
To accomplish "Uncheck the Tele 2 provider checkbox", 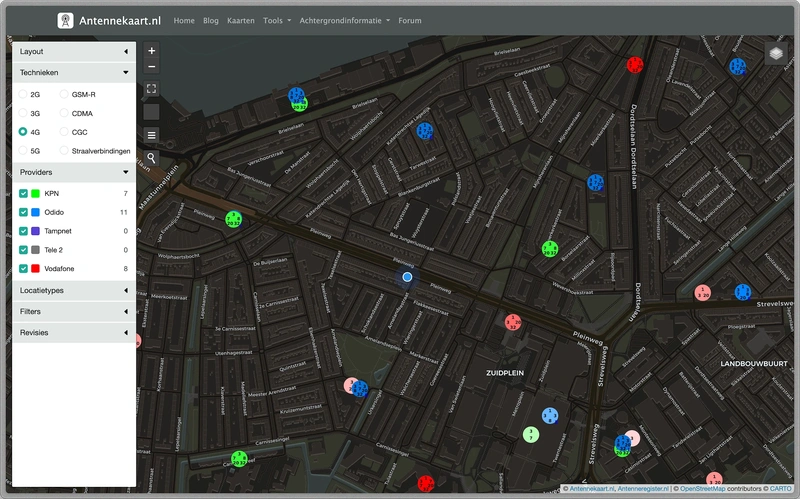I will point(23,250).
